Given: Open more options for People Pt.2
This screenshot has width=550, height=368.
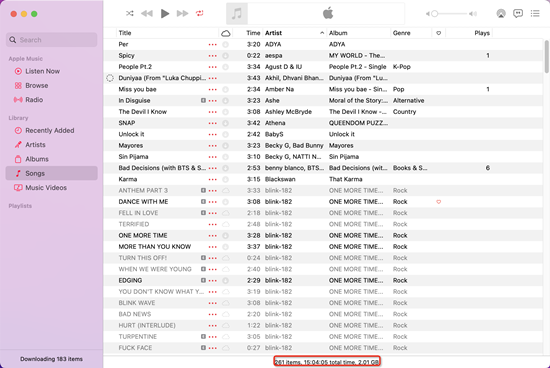Looking at the screenshot, I should (213, 67).
